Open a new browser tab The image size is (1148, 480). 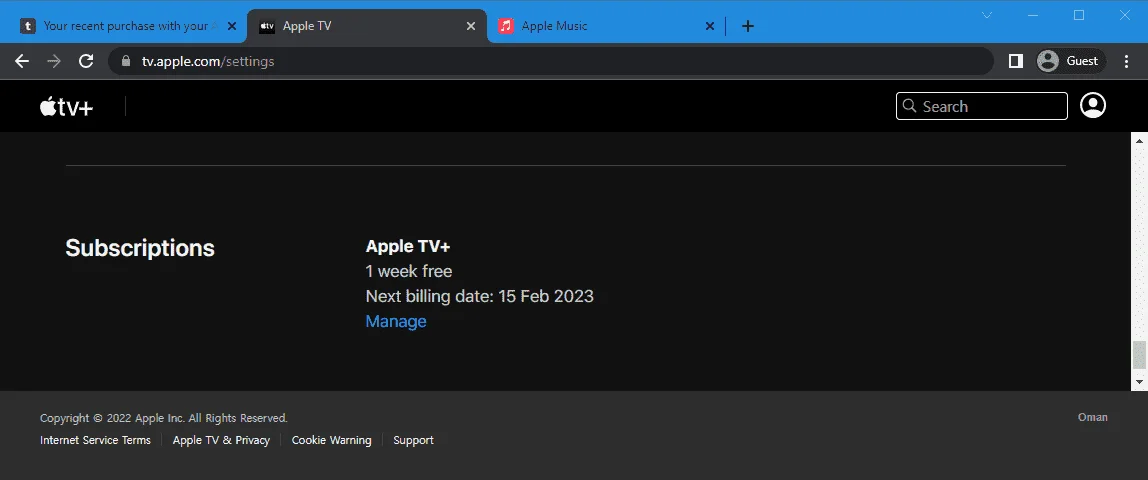pos(748,26)
